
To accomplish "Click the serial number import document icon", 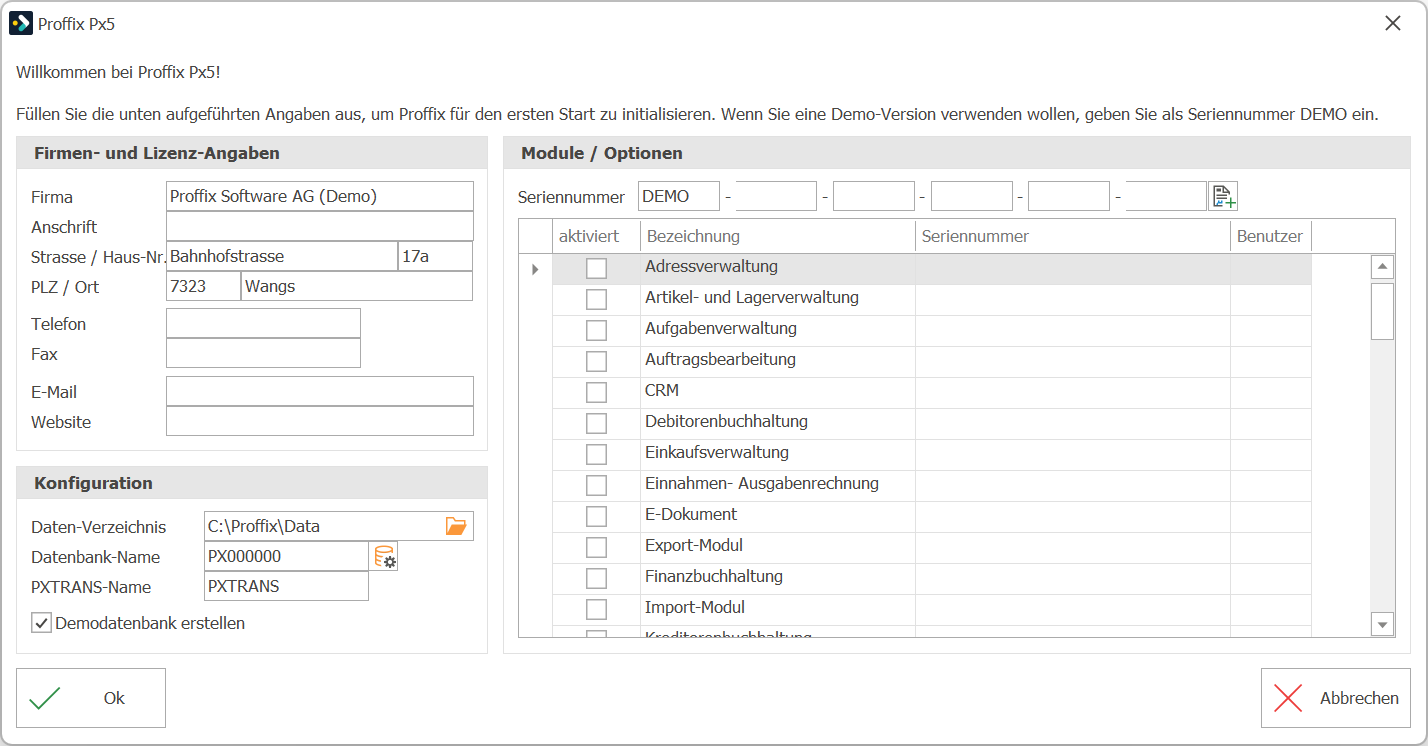I will point(1223,196).
